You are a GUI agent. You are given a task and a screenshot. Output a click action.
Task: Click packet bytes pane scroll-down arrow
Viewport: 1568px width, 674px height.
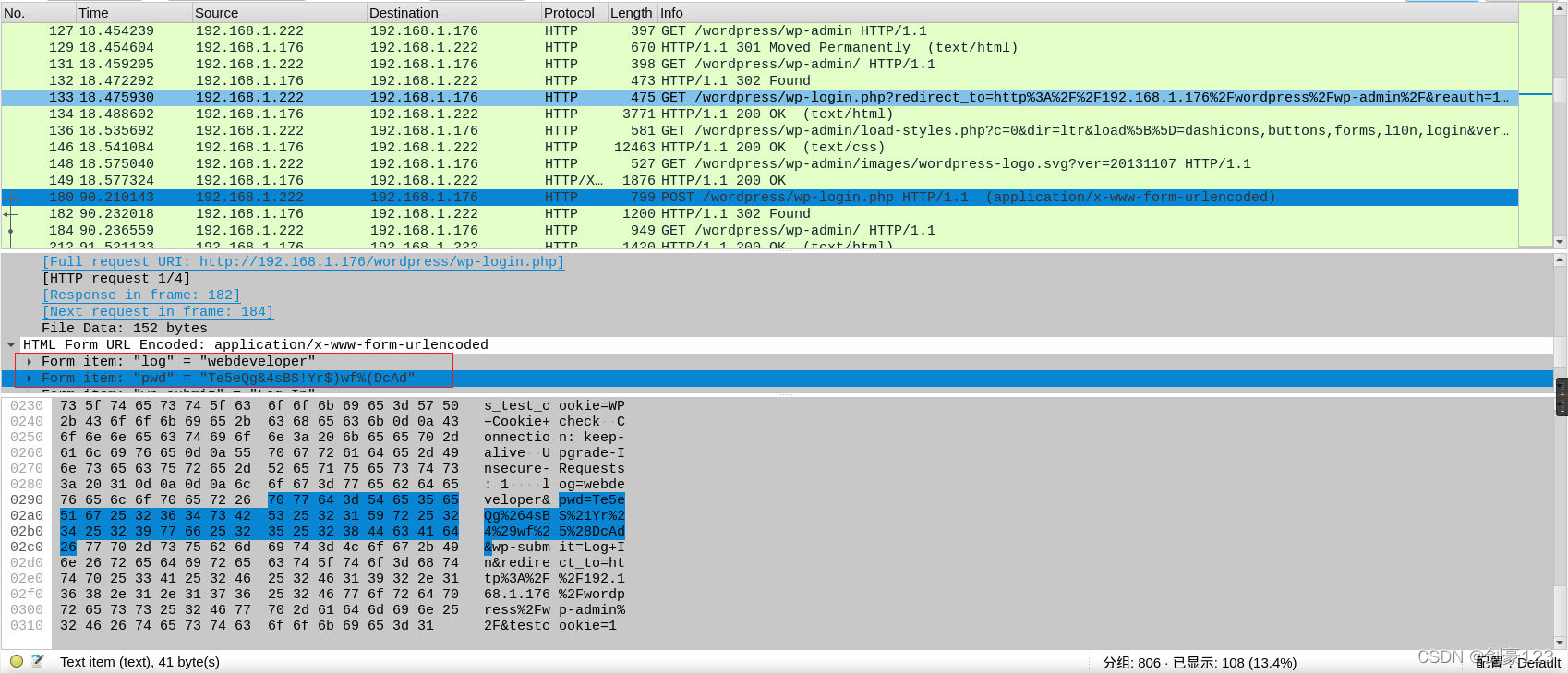point(1560,643)
